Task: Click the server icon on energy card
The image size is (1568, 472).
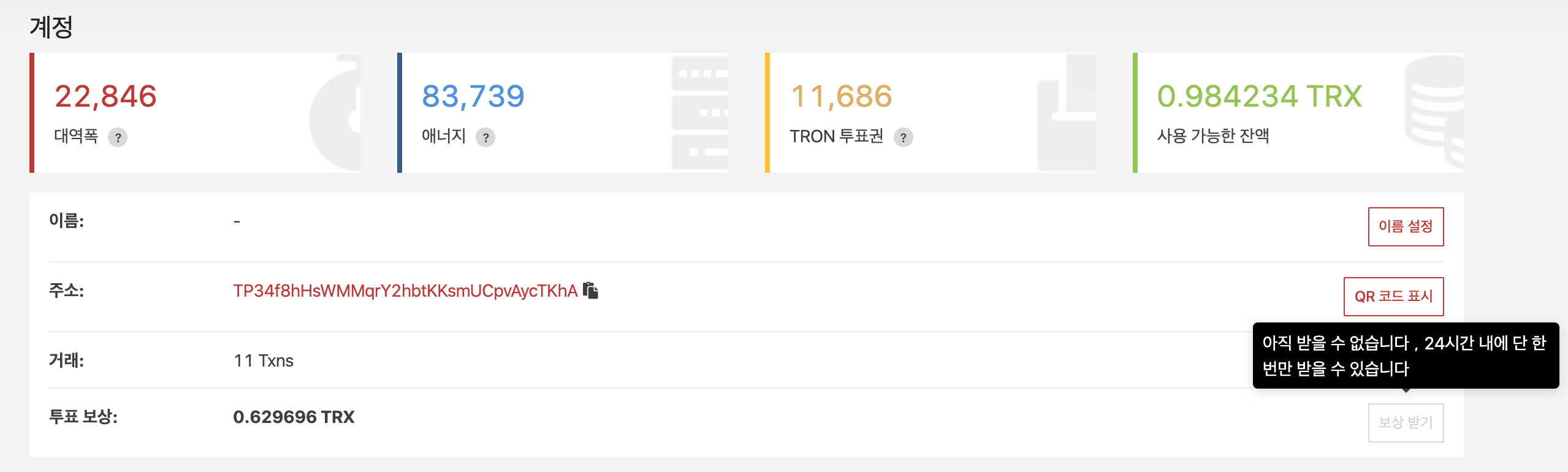Action: click(700, 113)
